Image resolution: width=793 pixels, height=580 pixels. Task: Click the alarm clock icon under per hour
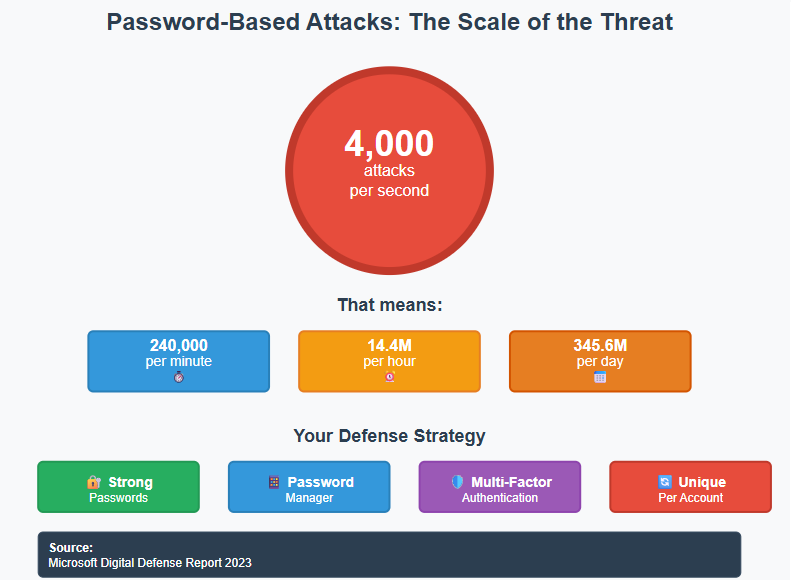pyautogui.click(x=389, y=377)
